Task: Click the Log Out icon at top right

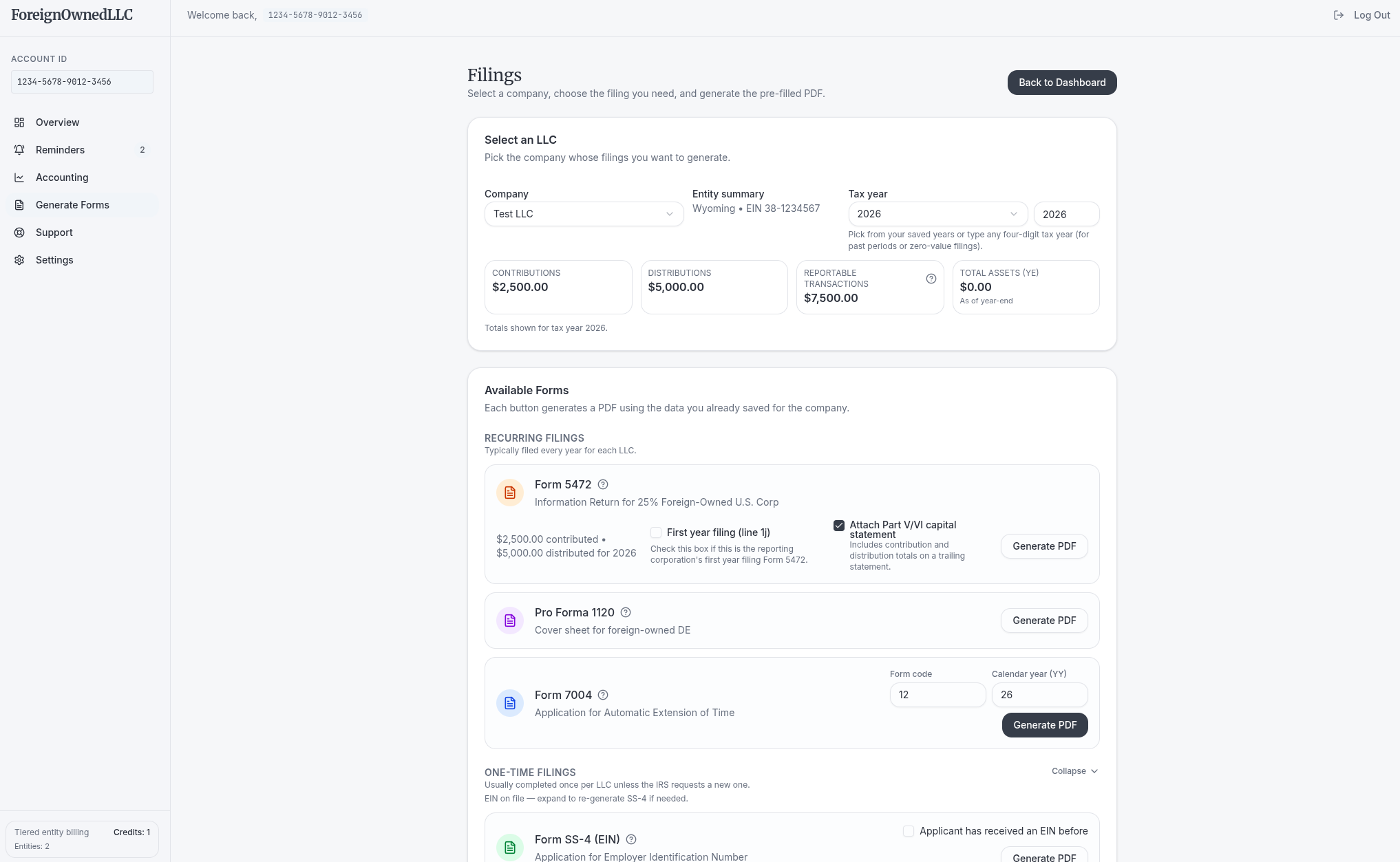Action: coord(1338,14)
